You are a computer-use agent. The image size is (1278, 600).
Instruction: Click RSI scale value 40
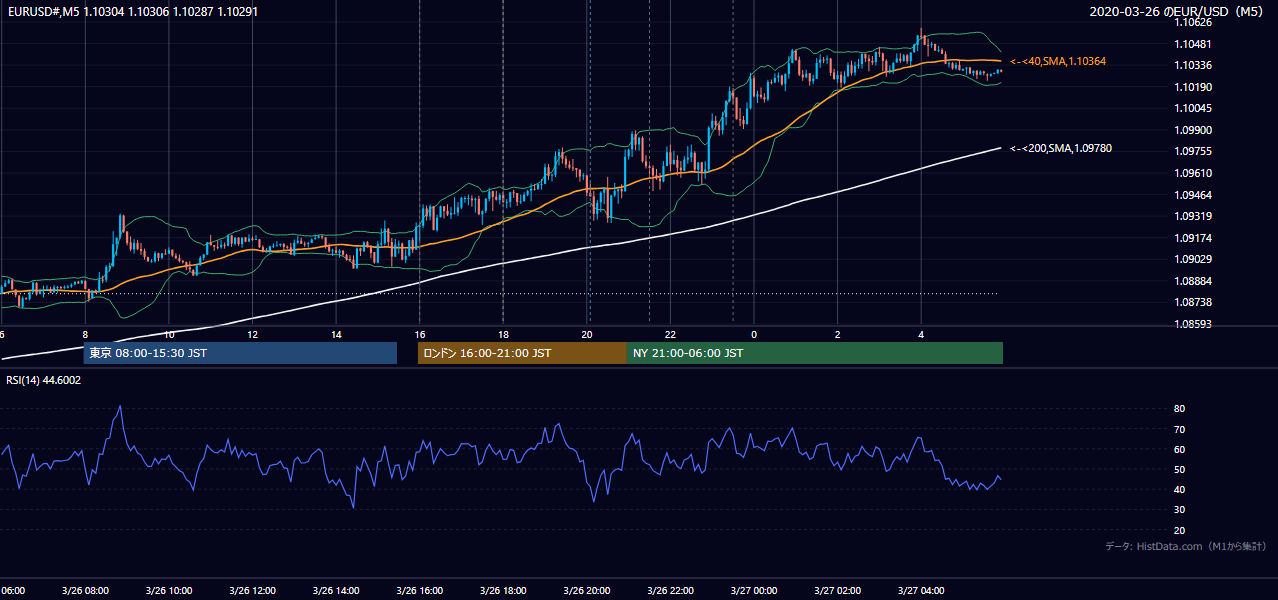[x=1179, y=489]
